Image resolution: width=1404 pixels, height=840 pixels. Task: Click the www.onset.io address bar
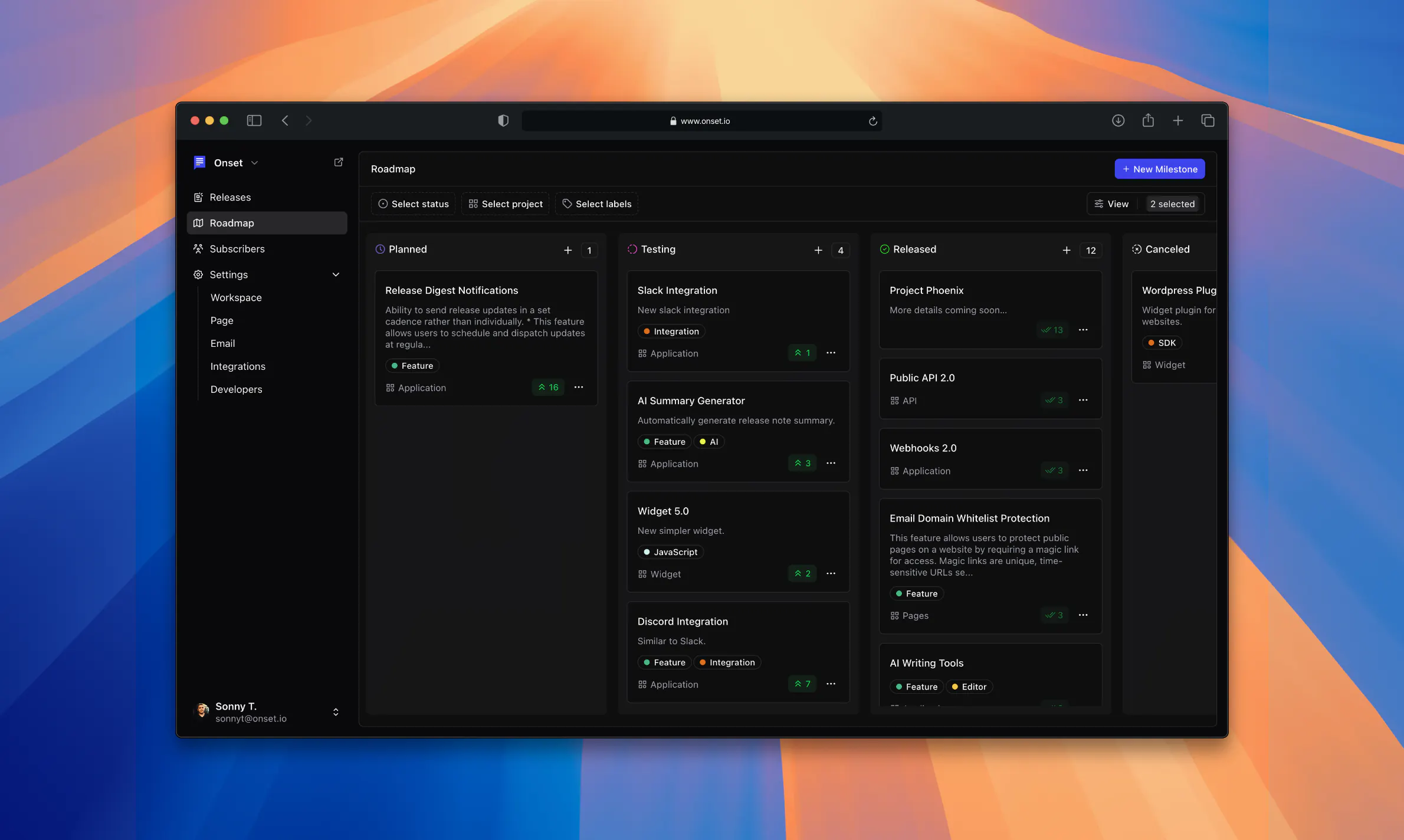(x=701, y=121)
